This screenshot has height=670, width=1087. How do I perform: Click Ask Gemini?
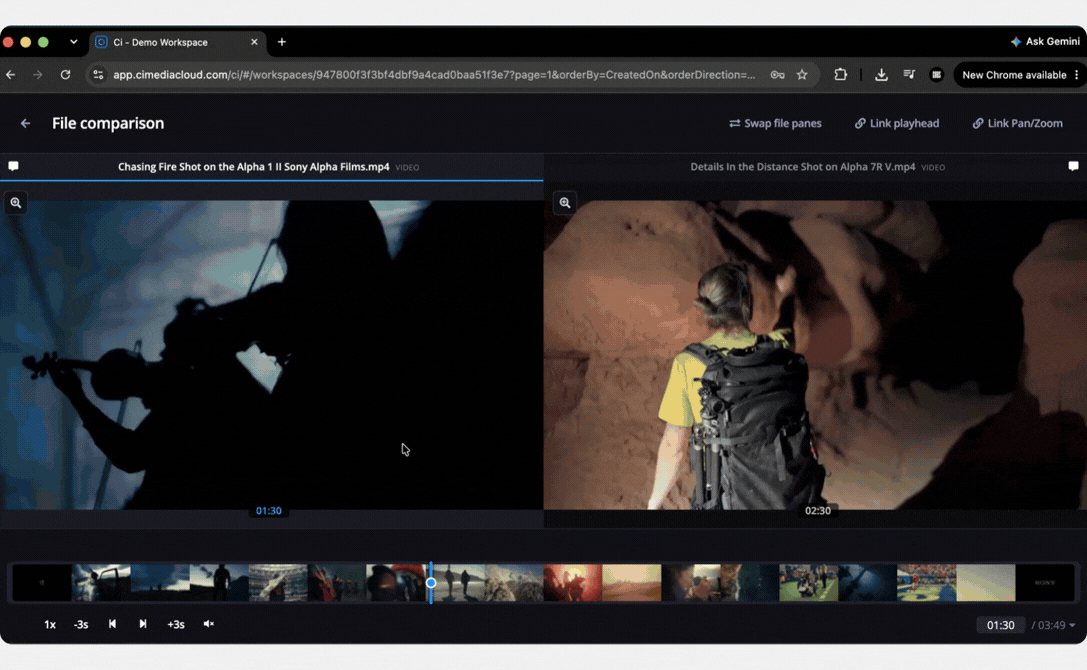click(1045, 42)
